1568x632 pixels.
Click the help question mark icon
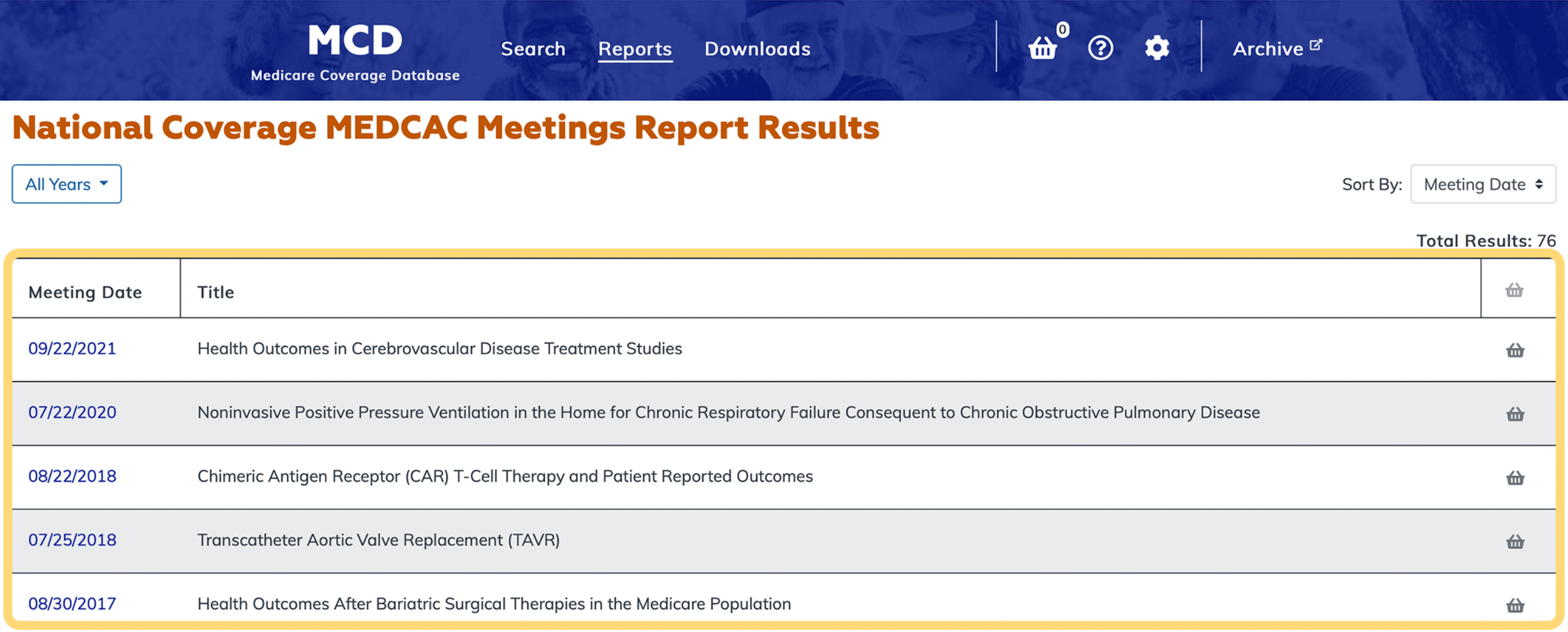[1100, 48]
